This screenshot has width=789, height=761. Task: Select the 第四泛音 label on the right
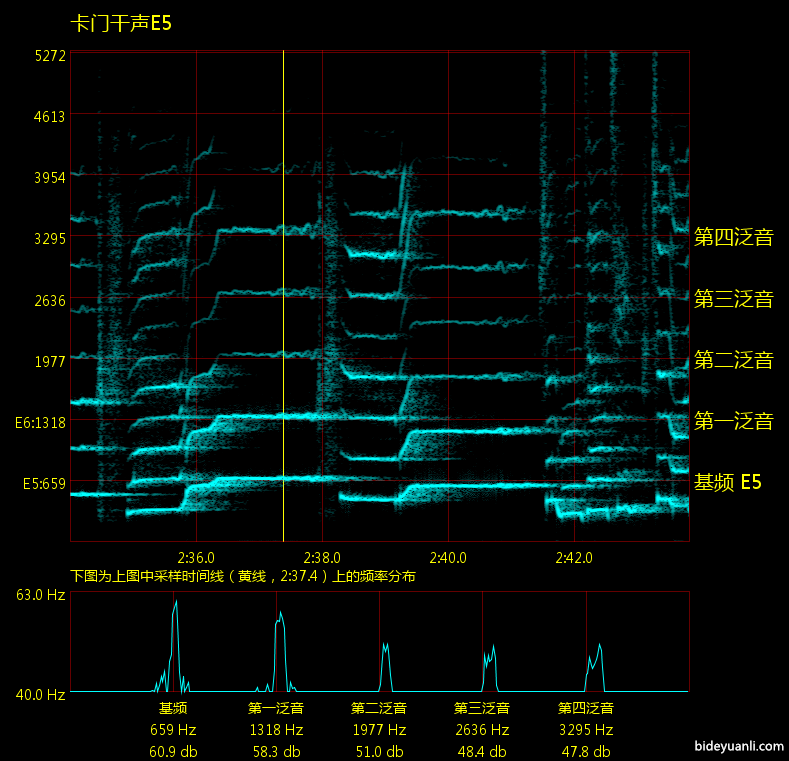(733, 237)
